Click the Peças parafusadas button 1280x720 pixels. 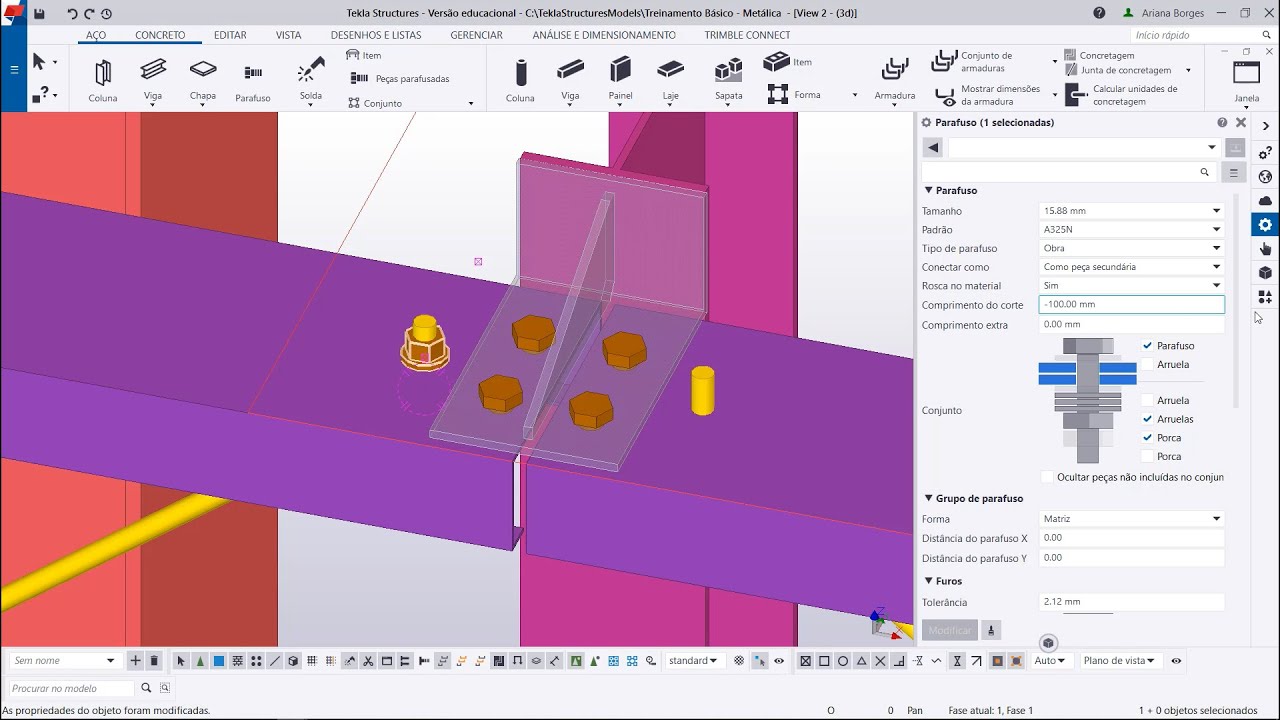[401, 78]
